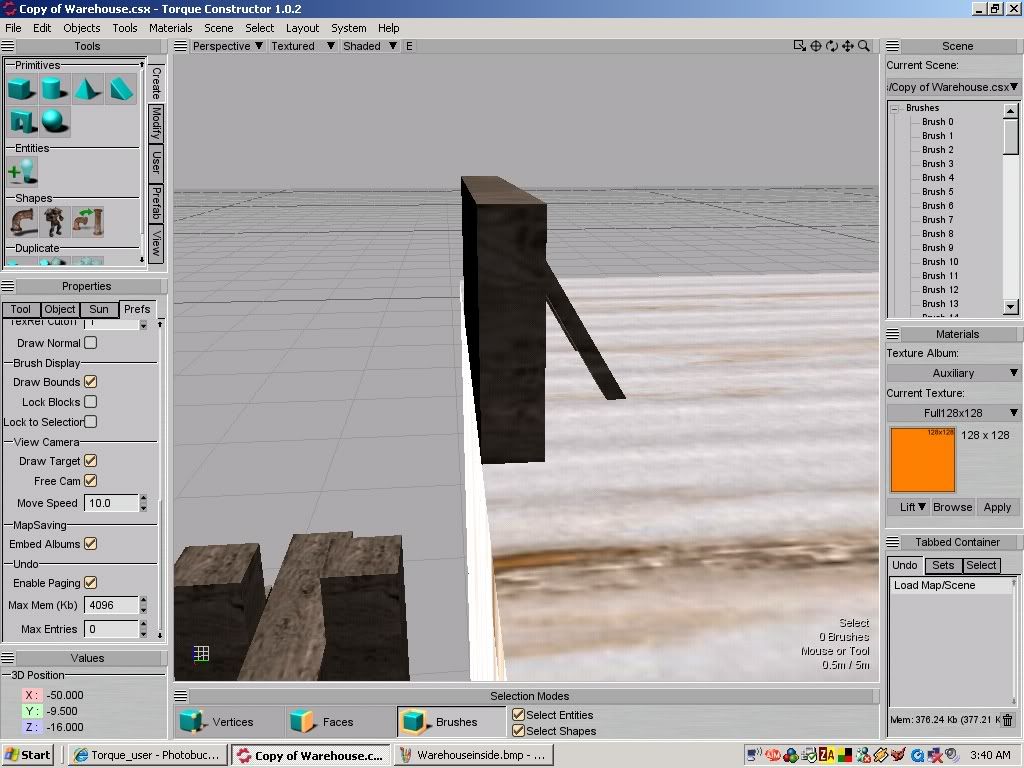Open the Texture Album Auxiliary dropdown

point(954,373)
